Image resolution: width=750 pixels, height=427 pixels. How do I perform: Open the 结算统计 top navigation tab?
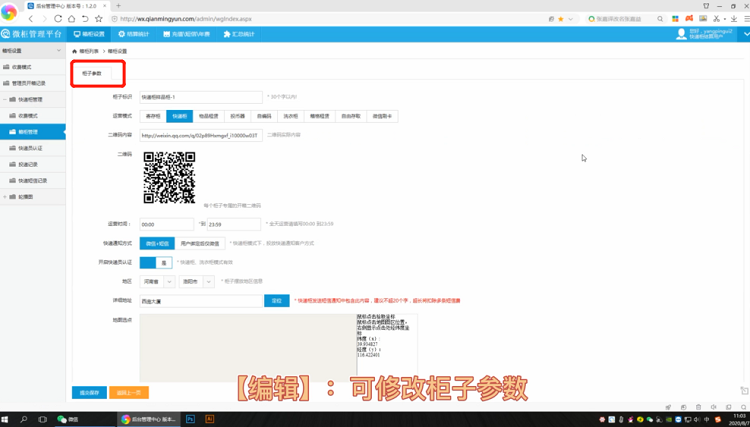coord(134,34)
